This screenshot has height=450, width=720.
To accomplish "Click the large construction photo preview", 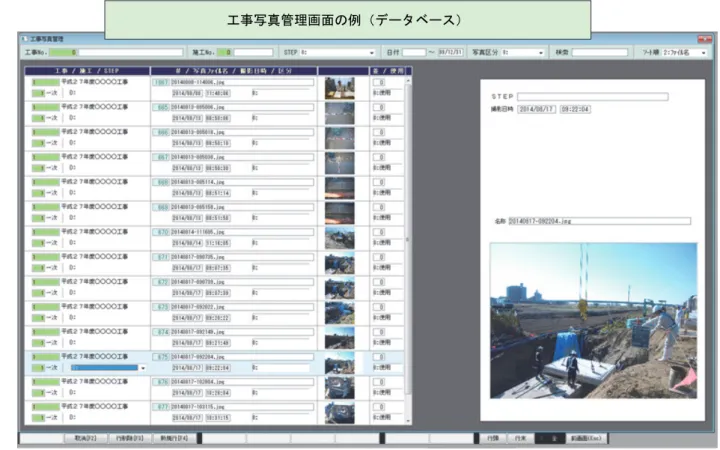I will point(593,321).
